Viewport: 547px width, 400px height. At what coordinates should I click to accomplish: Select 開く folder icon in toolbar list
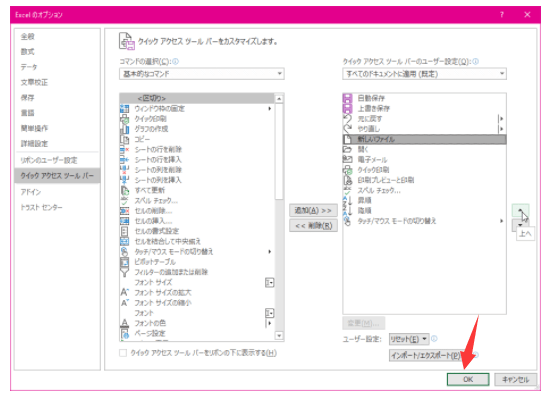[x=347, y=150]
